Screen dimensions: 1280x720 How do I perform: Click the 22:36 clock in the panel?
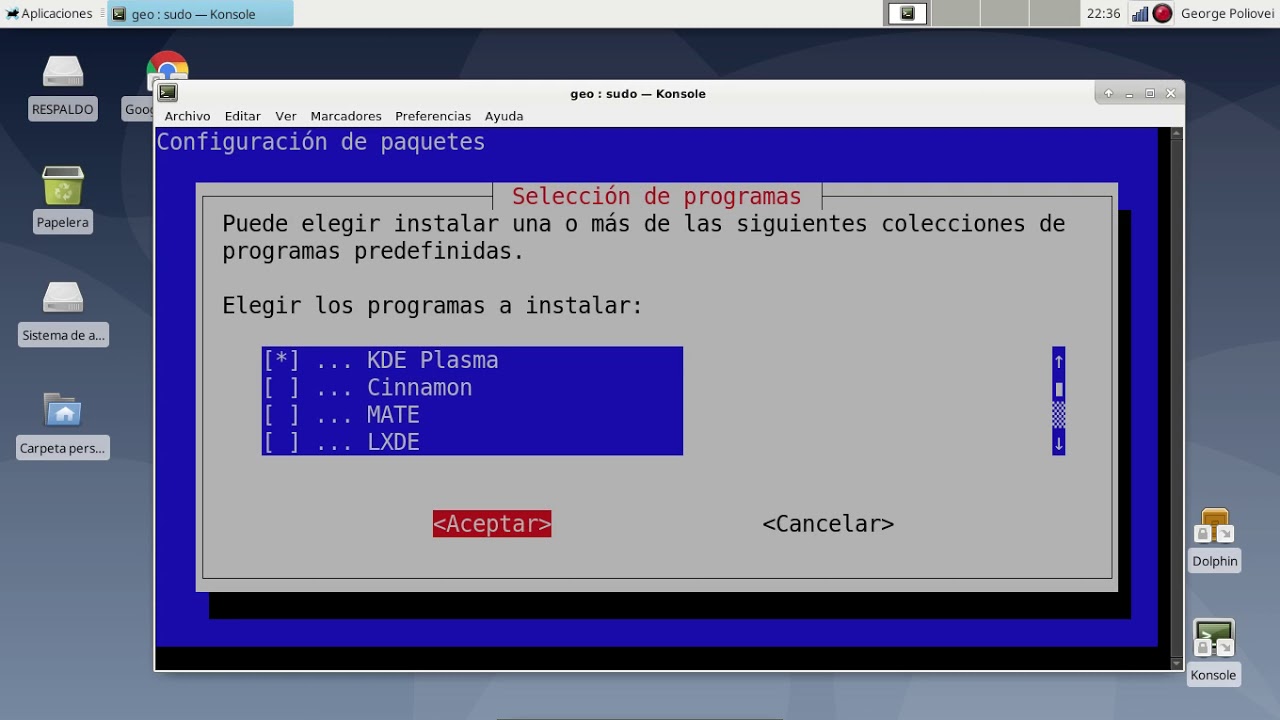1103,14
